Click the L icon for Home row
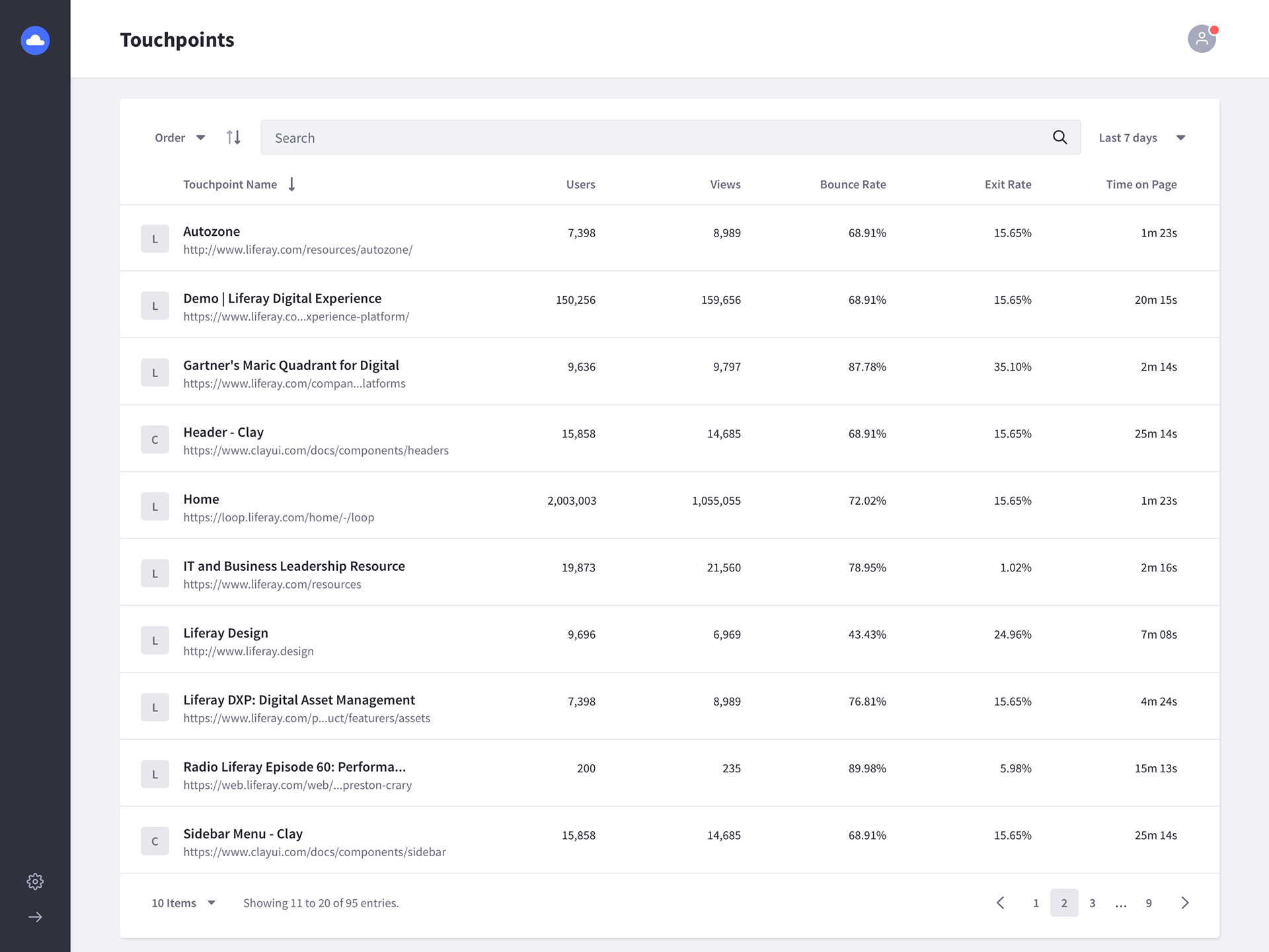 (x=155, y=506)
